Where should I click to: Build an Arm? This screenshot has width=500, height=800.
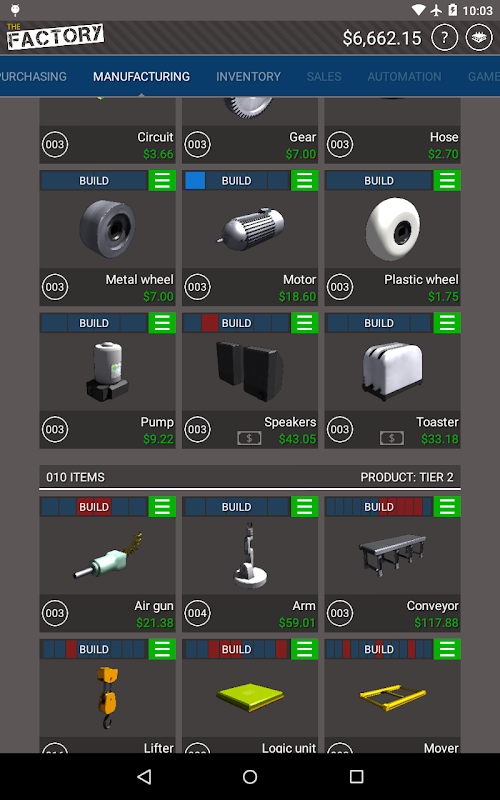(236, 507)
